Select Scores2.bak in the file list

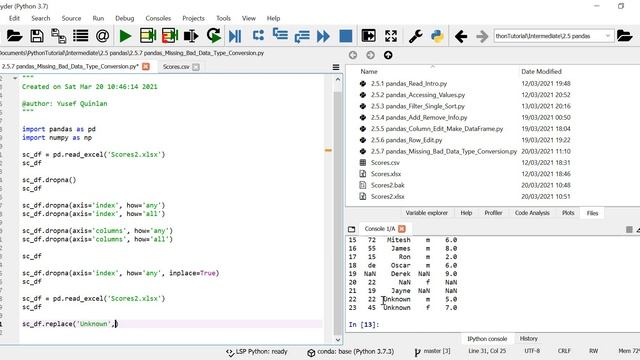tap(387, 185)
